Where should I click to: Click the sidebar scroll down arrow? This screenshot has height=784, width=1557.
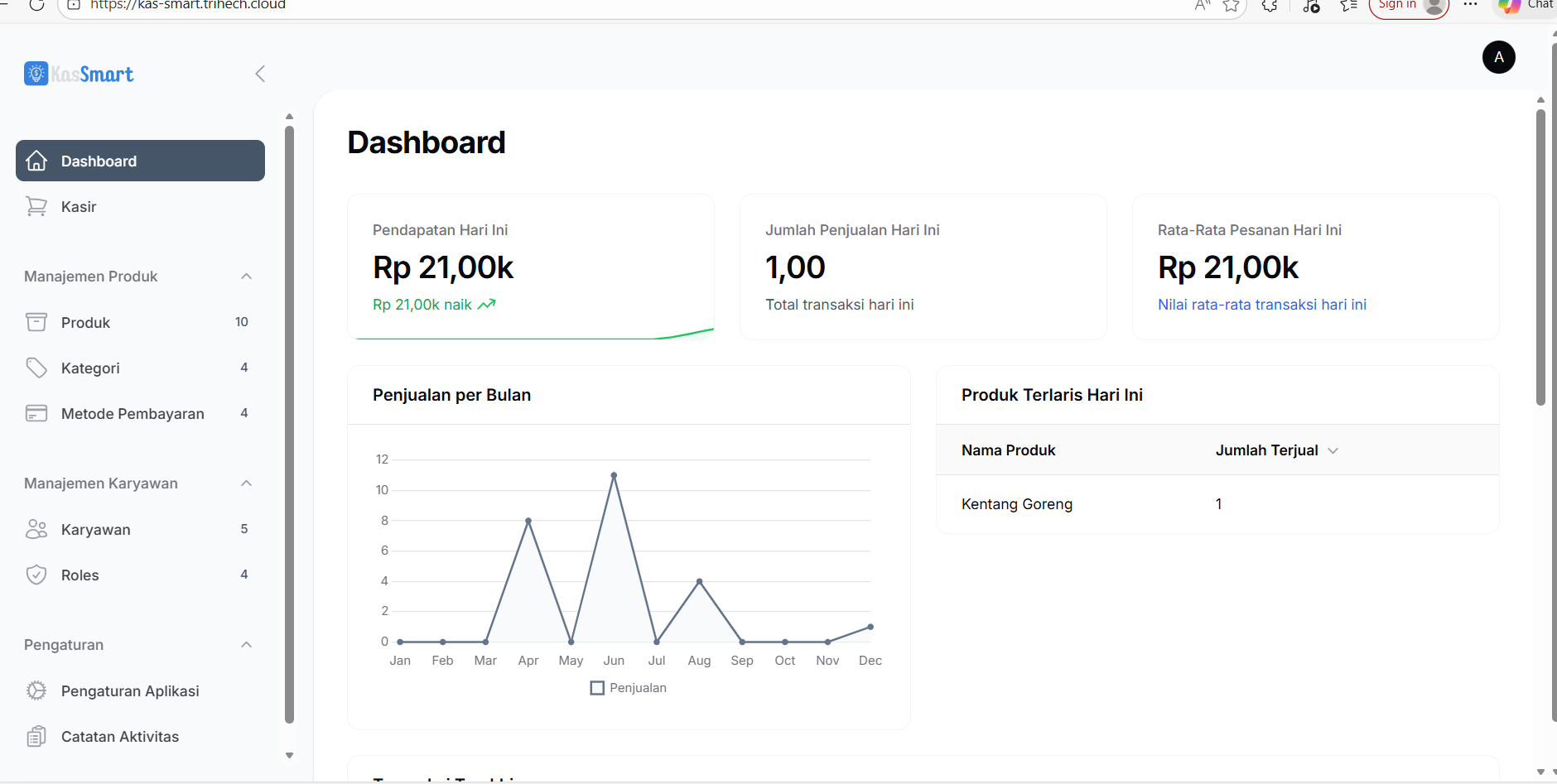[289, 755]
